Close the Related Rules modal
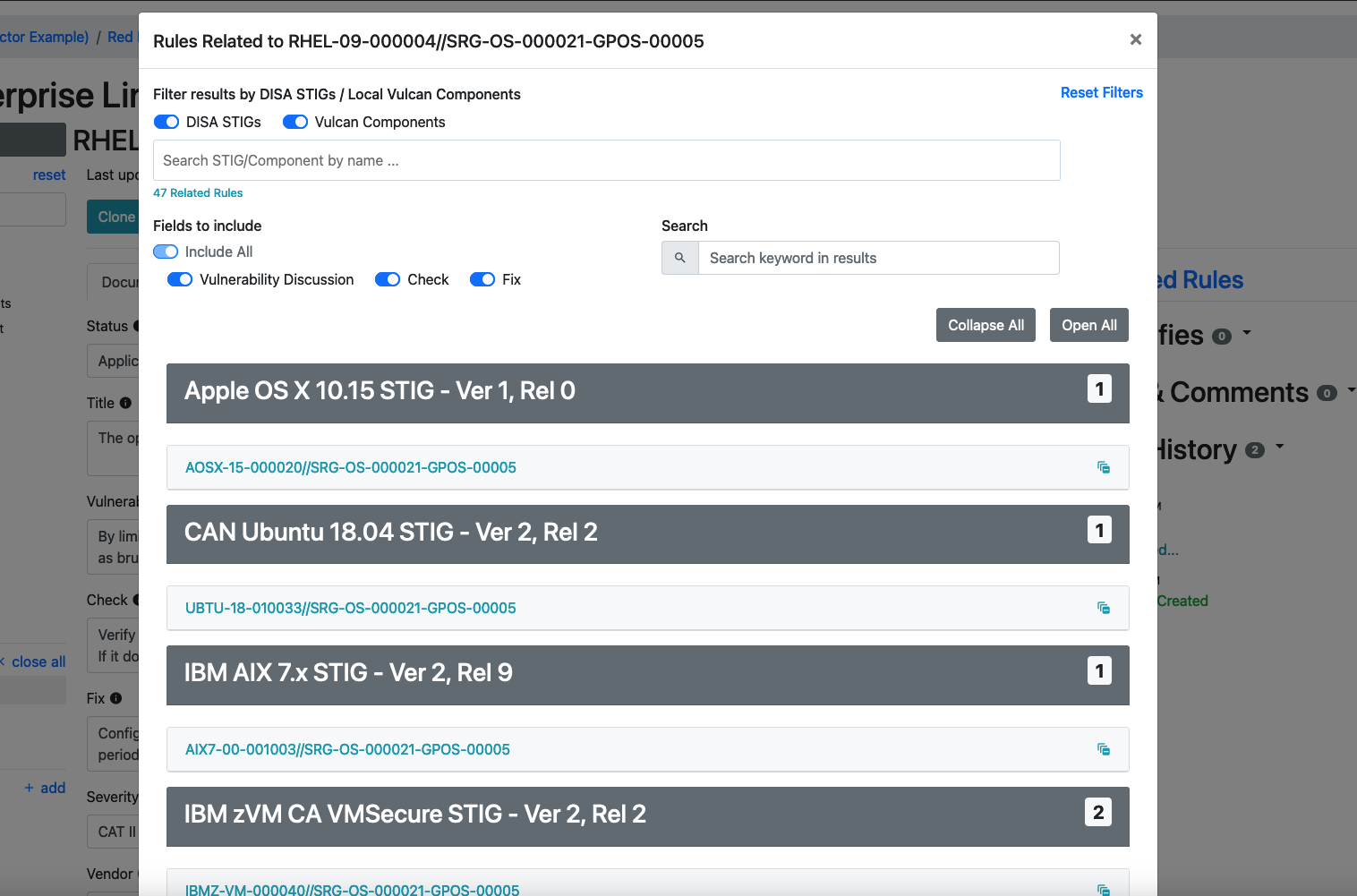 coord(1135,39)
